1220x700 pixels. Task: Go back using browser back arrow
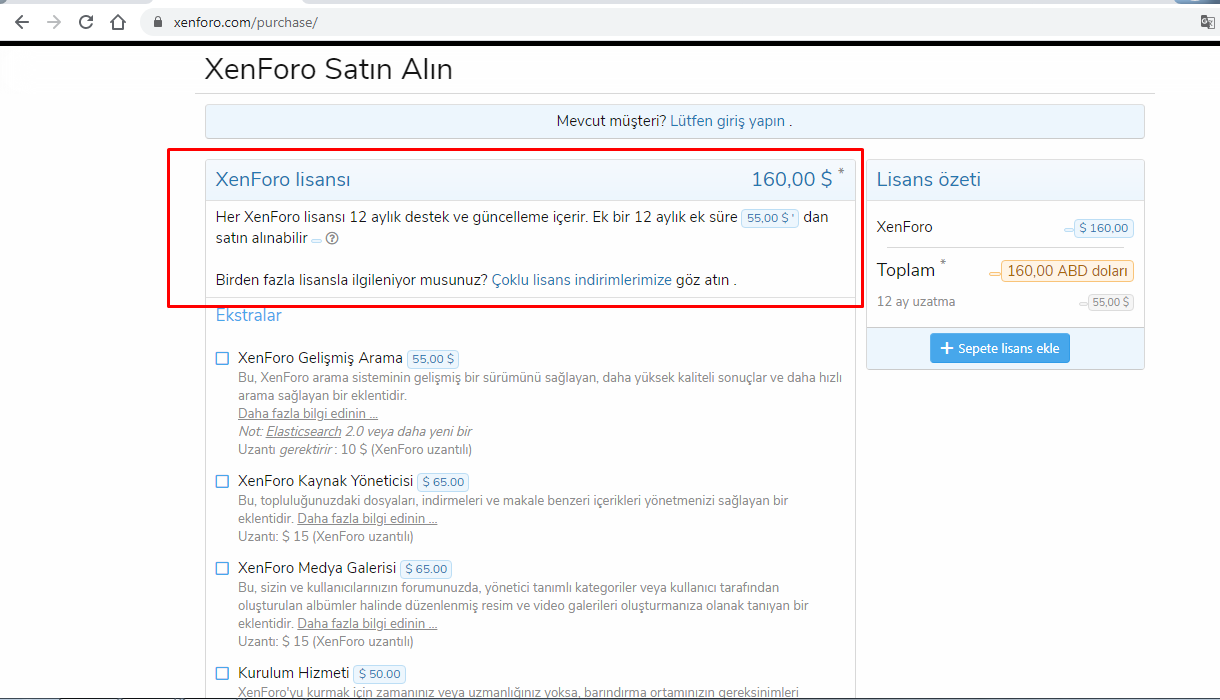pos(21,22)
